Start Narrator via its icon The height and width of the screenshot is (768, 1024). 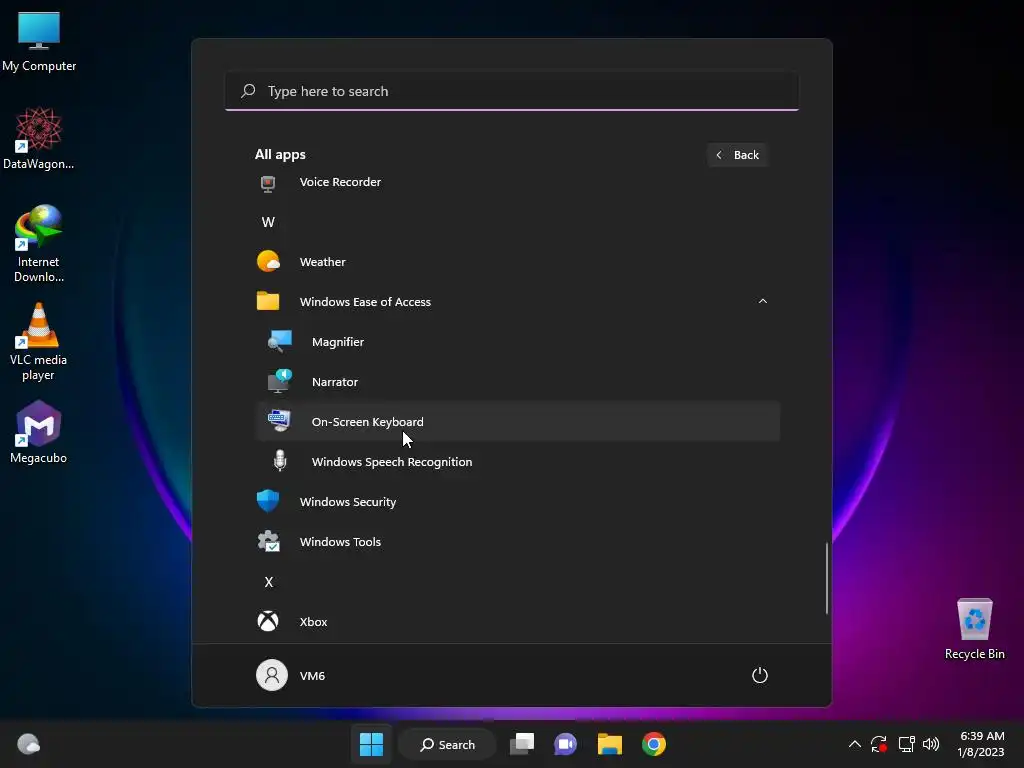tap(280, 381)
